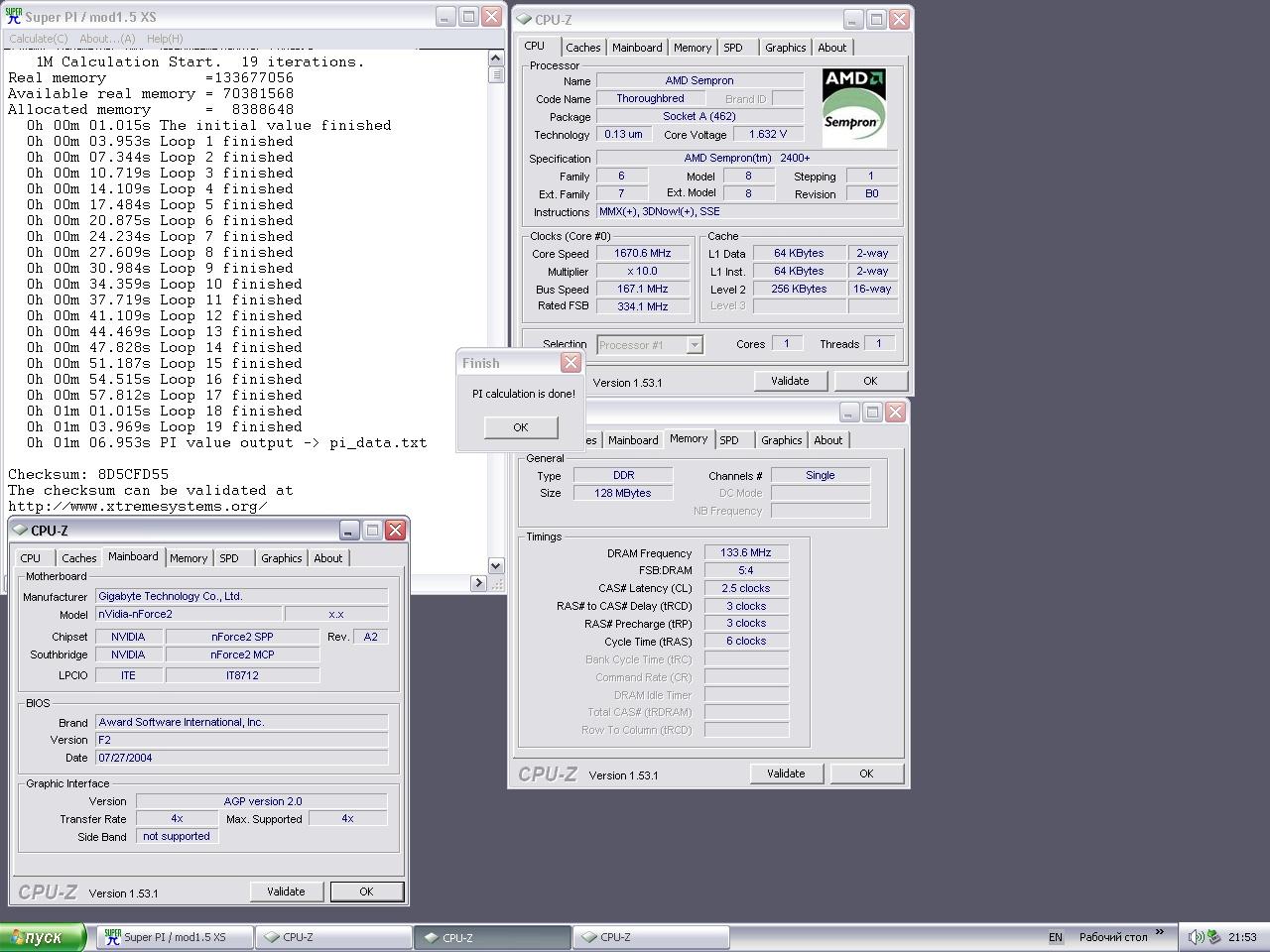Click Super PI vertical scrollbar up arrow

tap(496, 59)
